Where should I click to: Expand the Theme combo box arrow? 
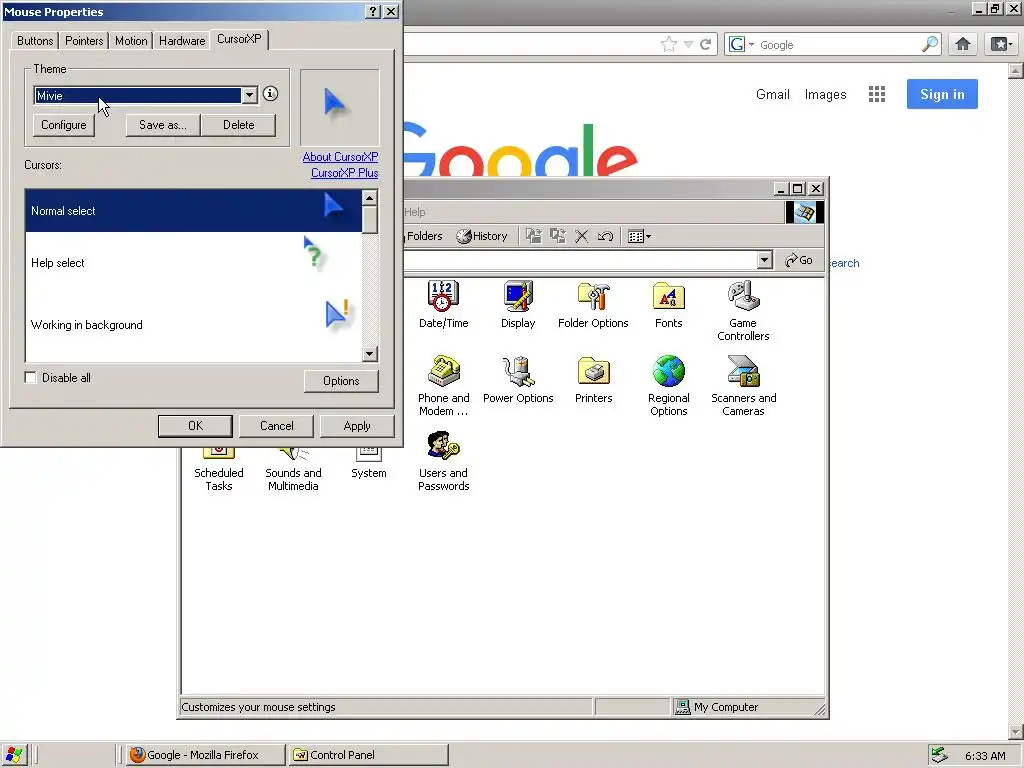click(x=249, y=95)
